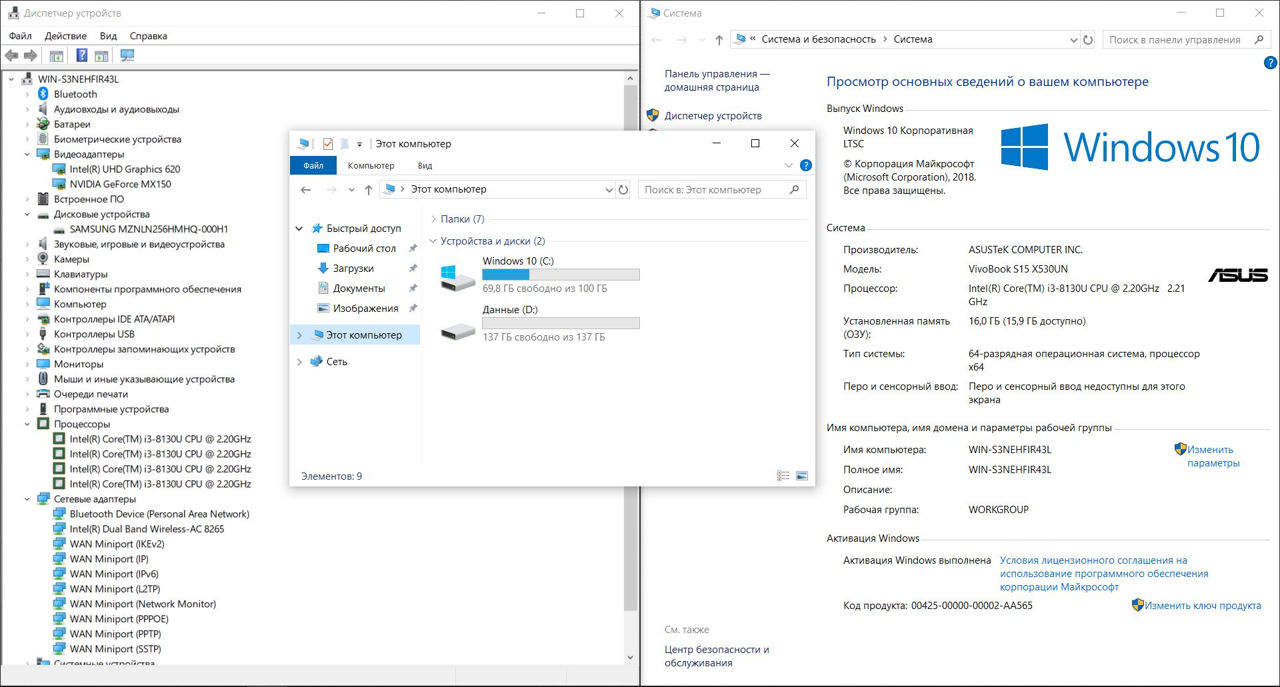
Task: Open the Действие menu in Device Manager
Action: [65, 36]
